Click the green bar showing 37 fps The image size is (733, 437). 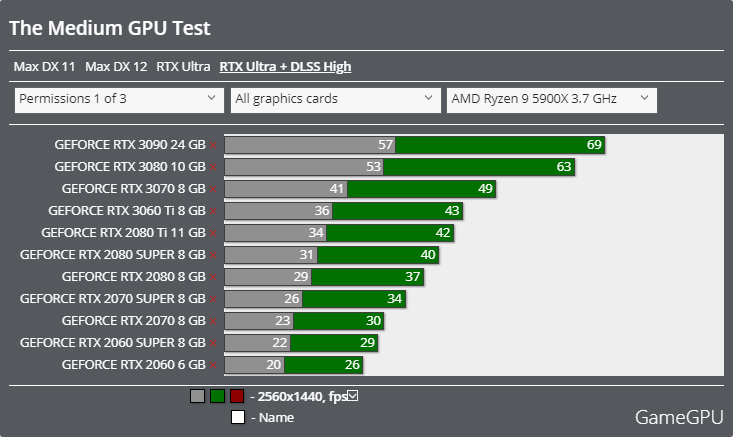(367, 277)
